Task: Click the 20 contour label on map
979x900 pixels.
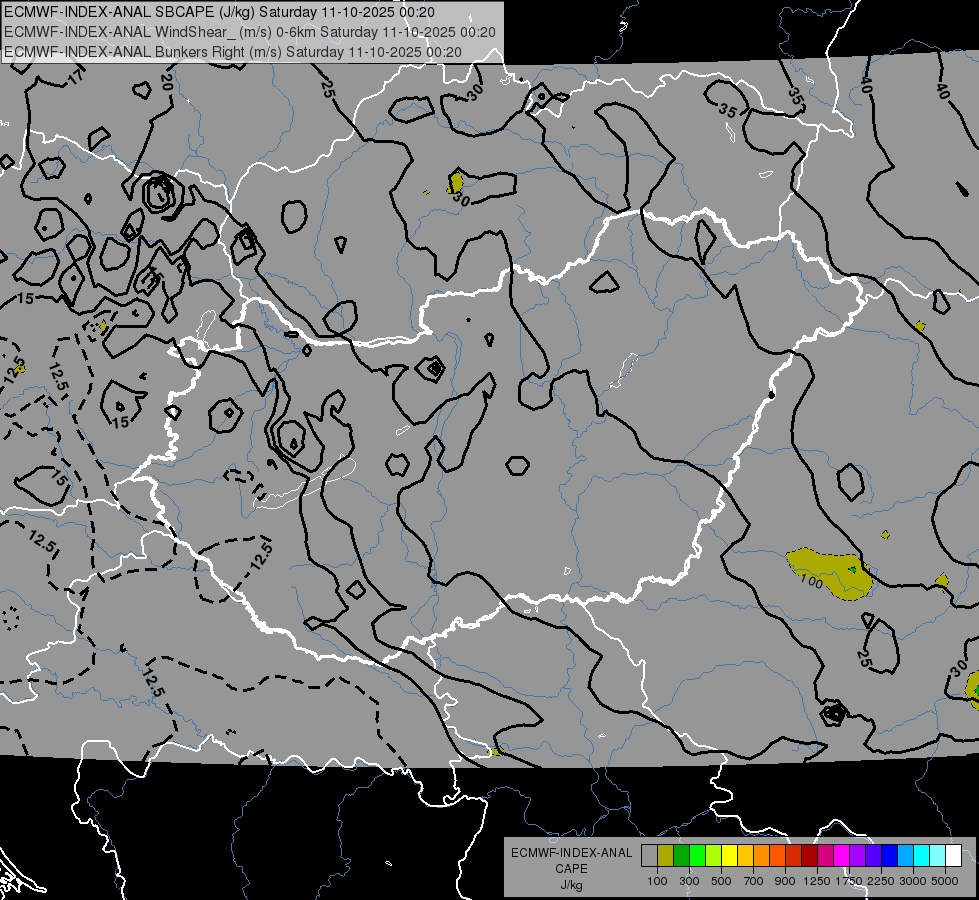Action: (166, 82)
